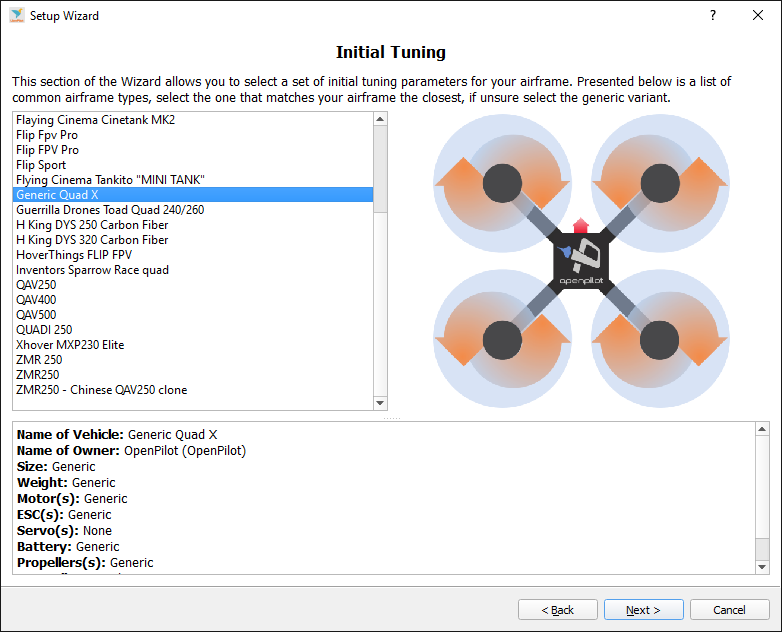Click the Initial Tuning heading
The width and height of the screenshot is (782, 632).
tap(391, 52)
